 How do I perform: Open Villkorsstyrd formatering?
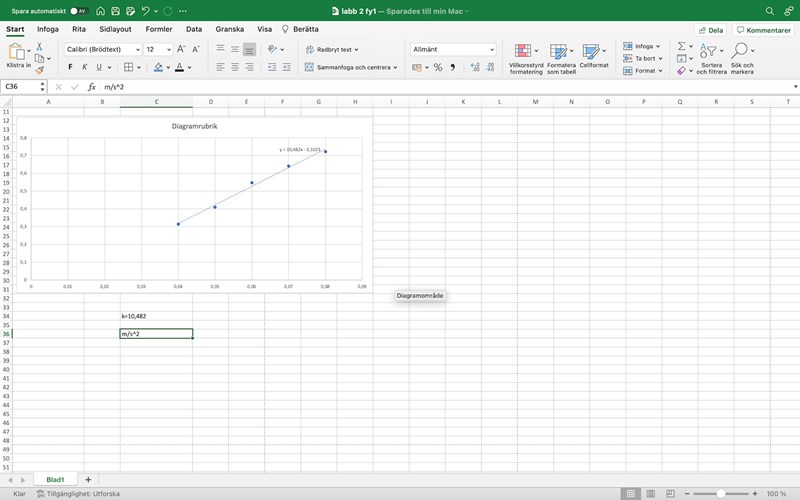click(x=526, y=58)
